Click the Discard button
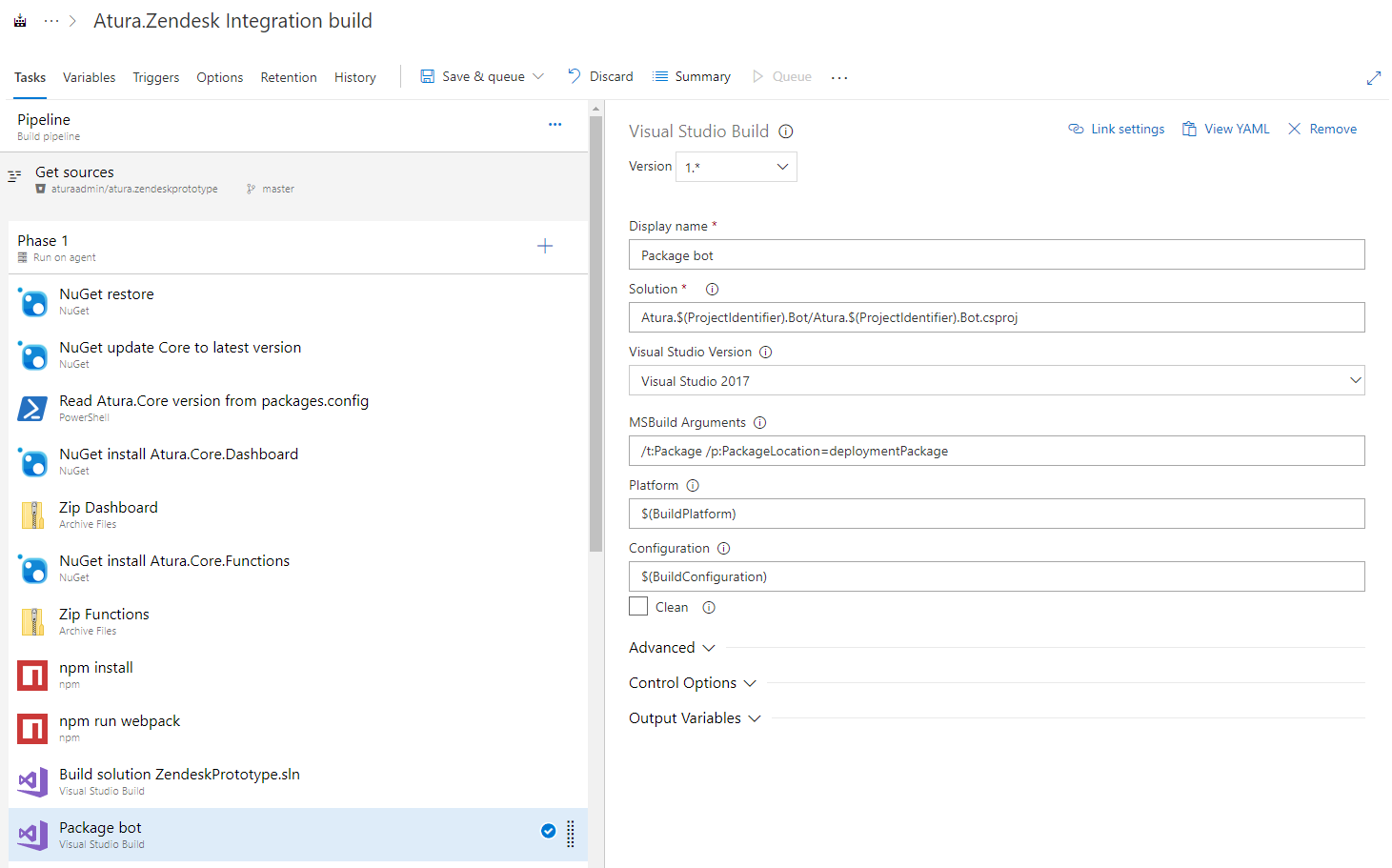 click(600, 76)
